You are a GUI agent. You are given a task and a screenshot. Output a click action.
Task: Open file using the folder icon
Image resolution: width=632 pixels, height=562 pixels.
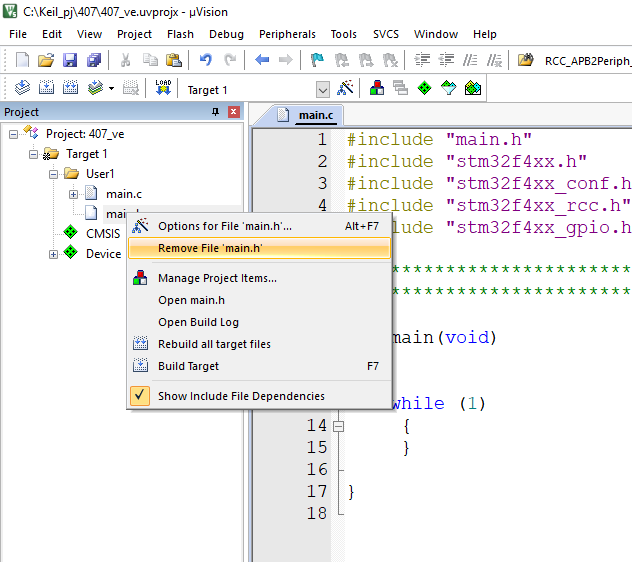pyautogui.click(x=46, y=60)
